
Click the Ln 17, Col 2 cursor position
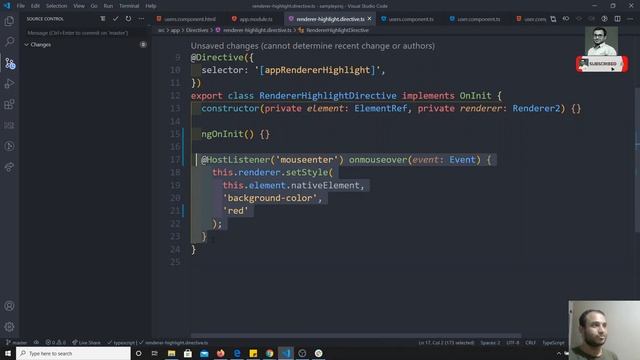click(446, 342)
